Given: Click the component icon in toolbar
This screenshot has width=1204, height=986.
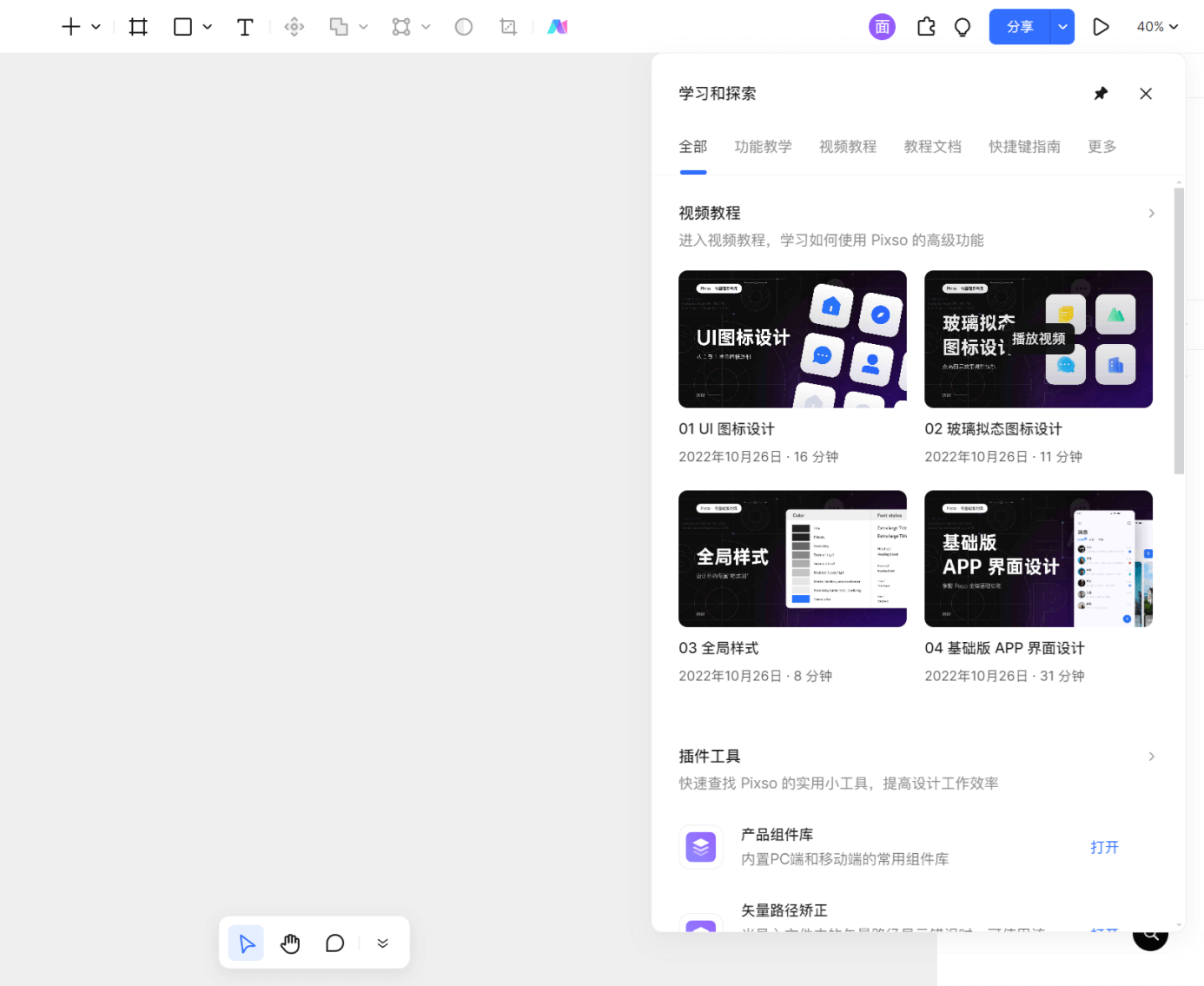Looking at the screenshot, I should 294,27.
